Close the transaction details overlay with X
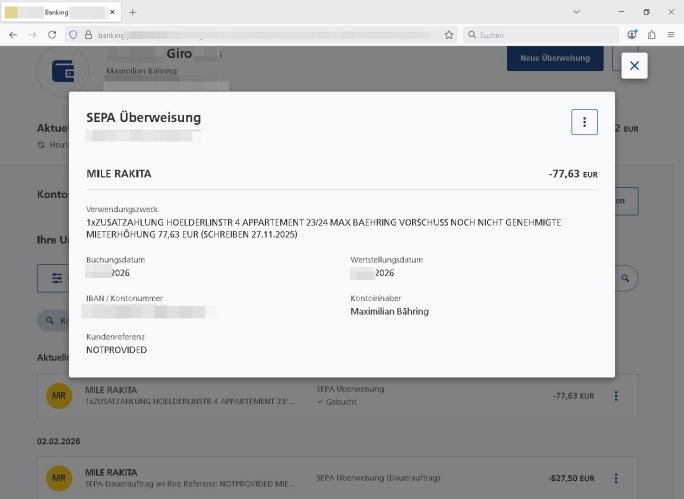The image size is (684, 499). pyautogui.click(x=635, y=66)
